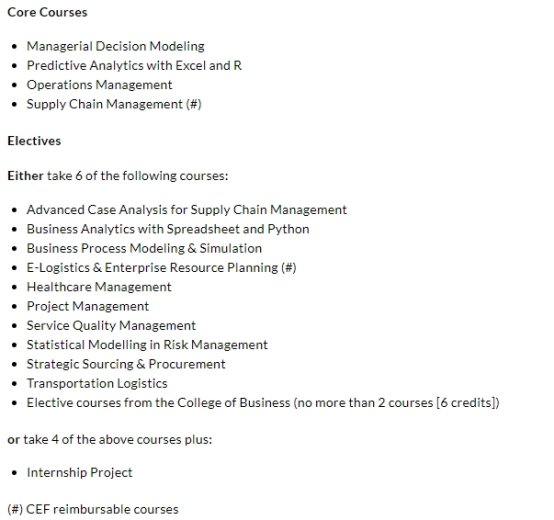Click Advanced Case Analysis for Supply Chain Management
This screenshot has width=554, height=520.
[187, 210]
